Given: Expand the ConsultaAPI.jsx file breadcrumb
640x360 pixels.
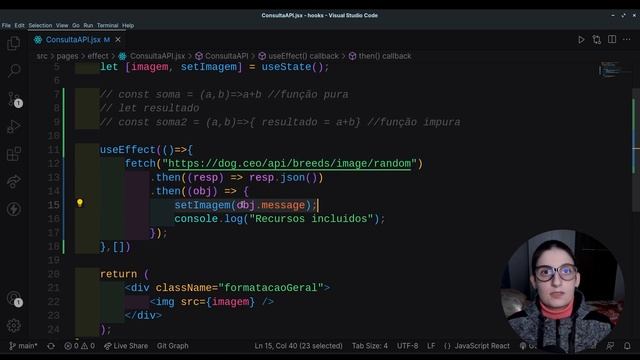Looking at the screenshot, I should click(x=152, y=56).
